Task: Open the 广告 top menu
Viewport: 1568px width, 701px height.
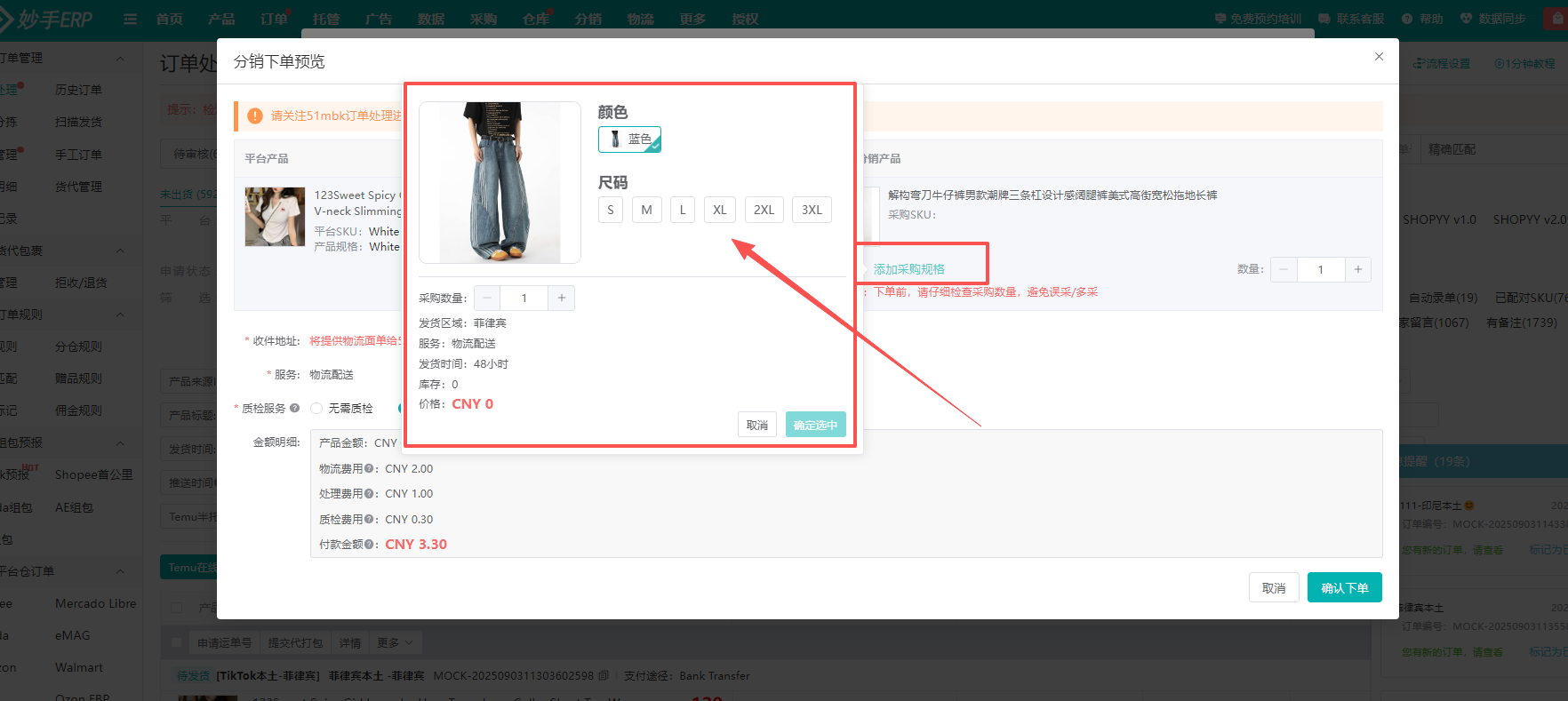Action: [379, 19]
